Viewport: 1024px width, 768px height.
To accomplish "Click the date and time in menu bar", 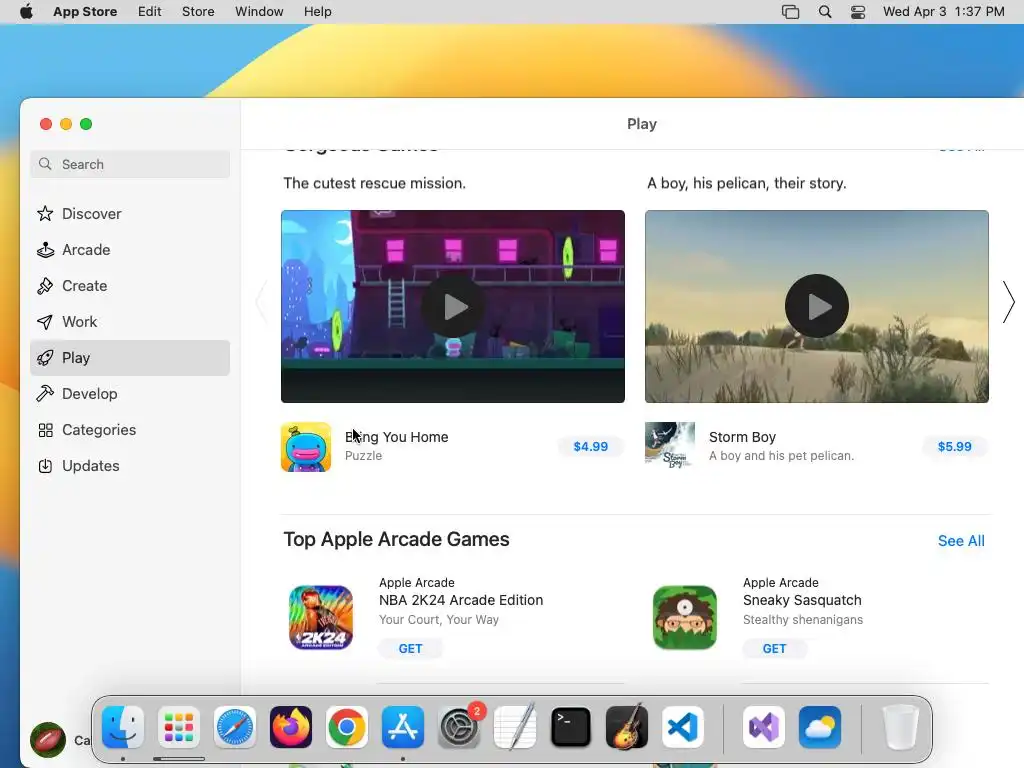I will (x=944, y=12).
